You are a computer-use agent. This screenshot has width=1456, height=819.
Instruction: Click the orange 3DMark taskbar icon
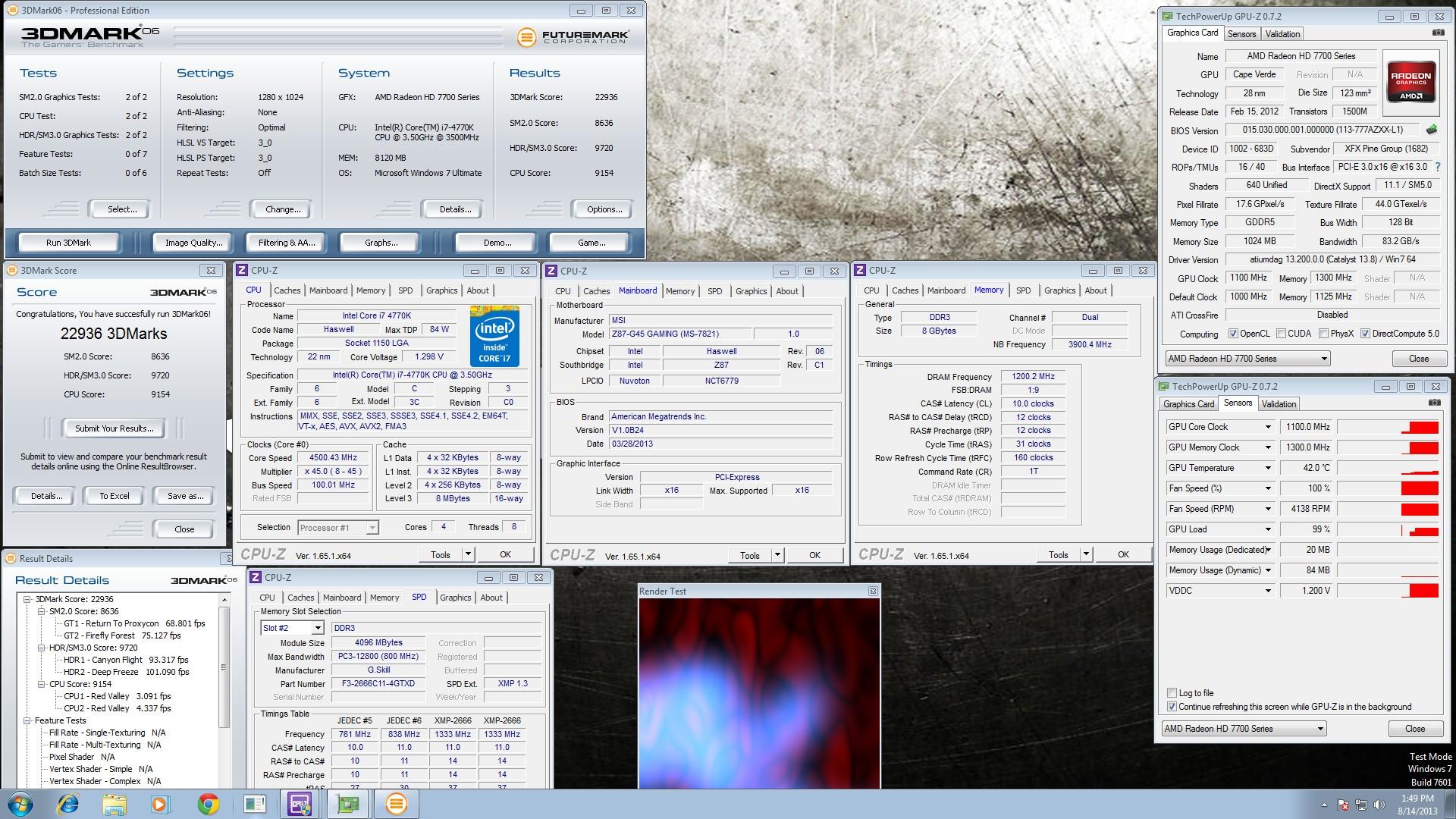396,804
